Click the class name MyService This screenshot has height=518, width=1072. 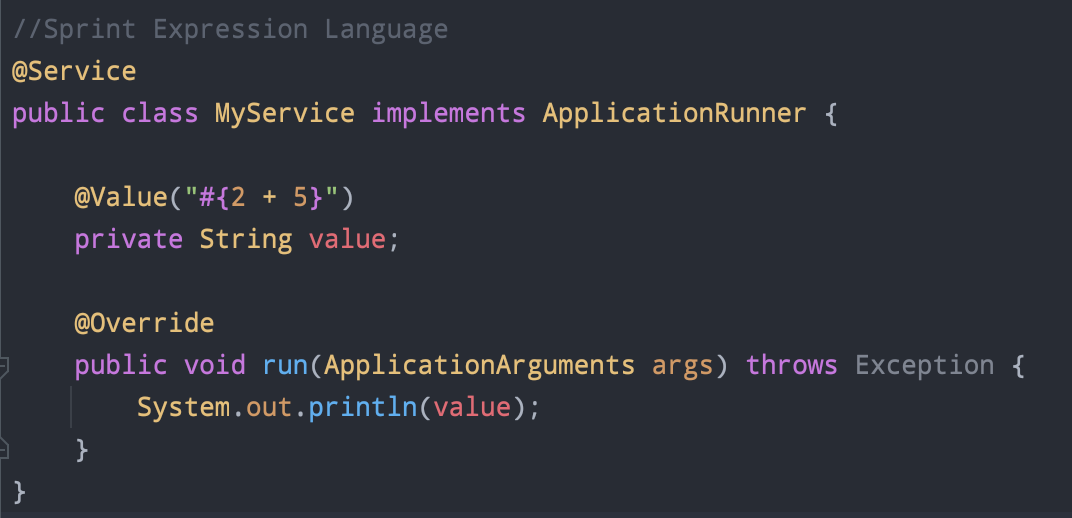coord(284,113)
